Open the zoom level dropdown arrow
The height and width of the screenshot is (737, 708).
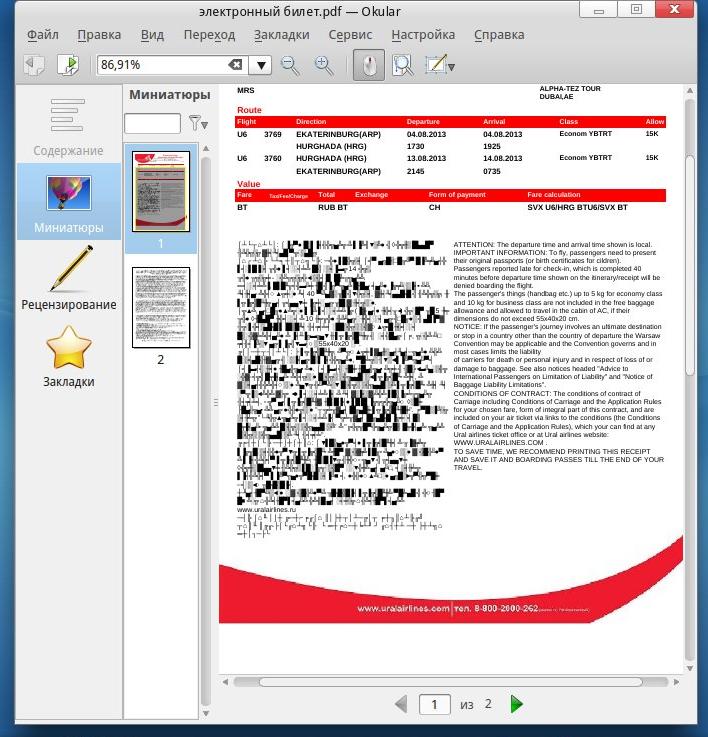261,65
